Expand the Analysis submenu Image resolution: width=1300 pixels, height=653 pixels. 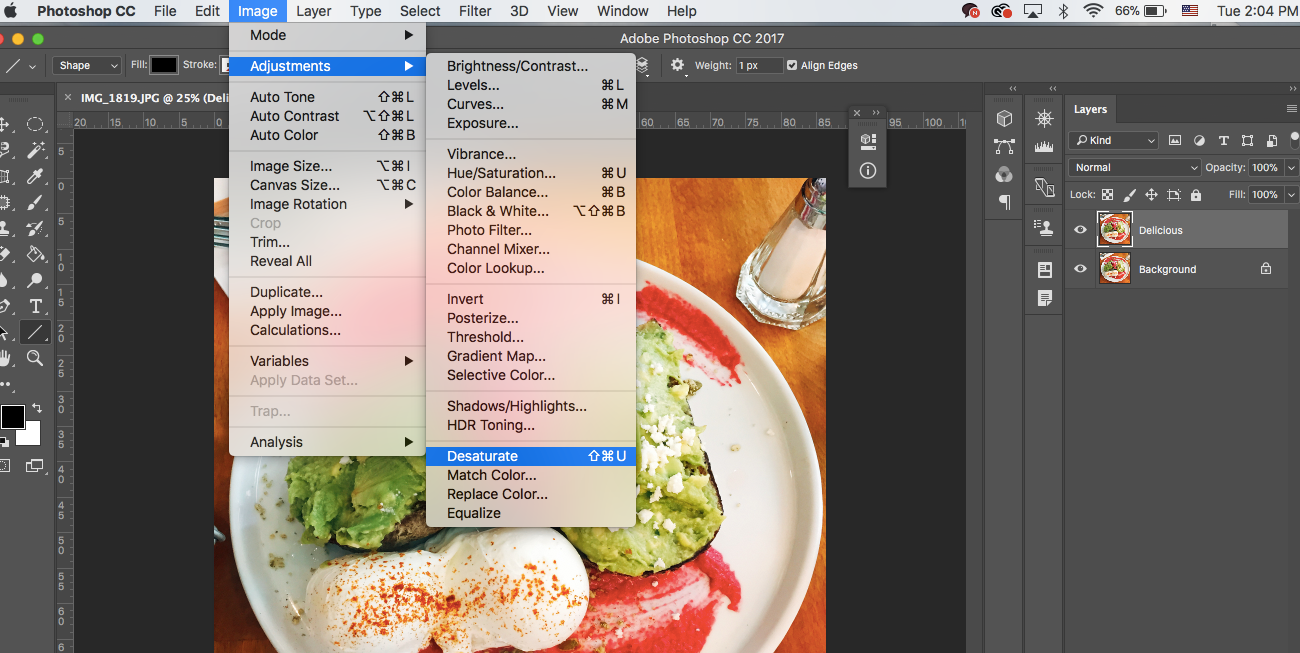click(x=327, y=442)
